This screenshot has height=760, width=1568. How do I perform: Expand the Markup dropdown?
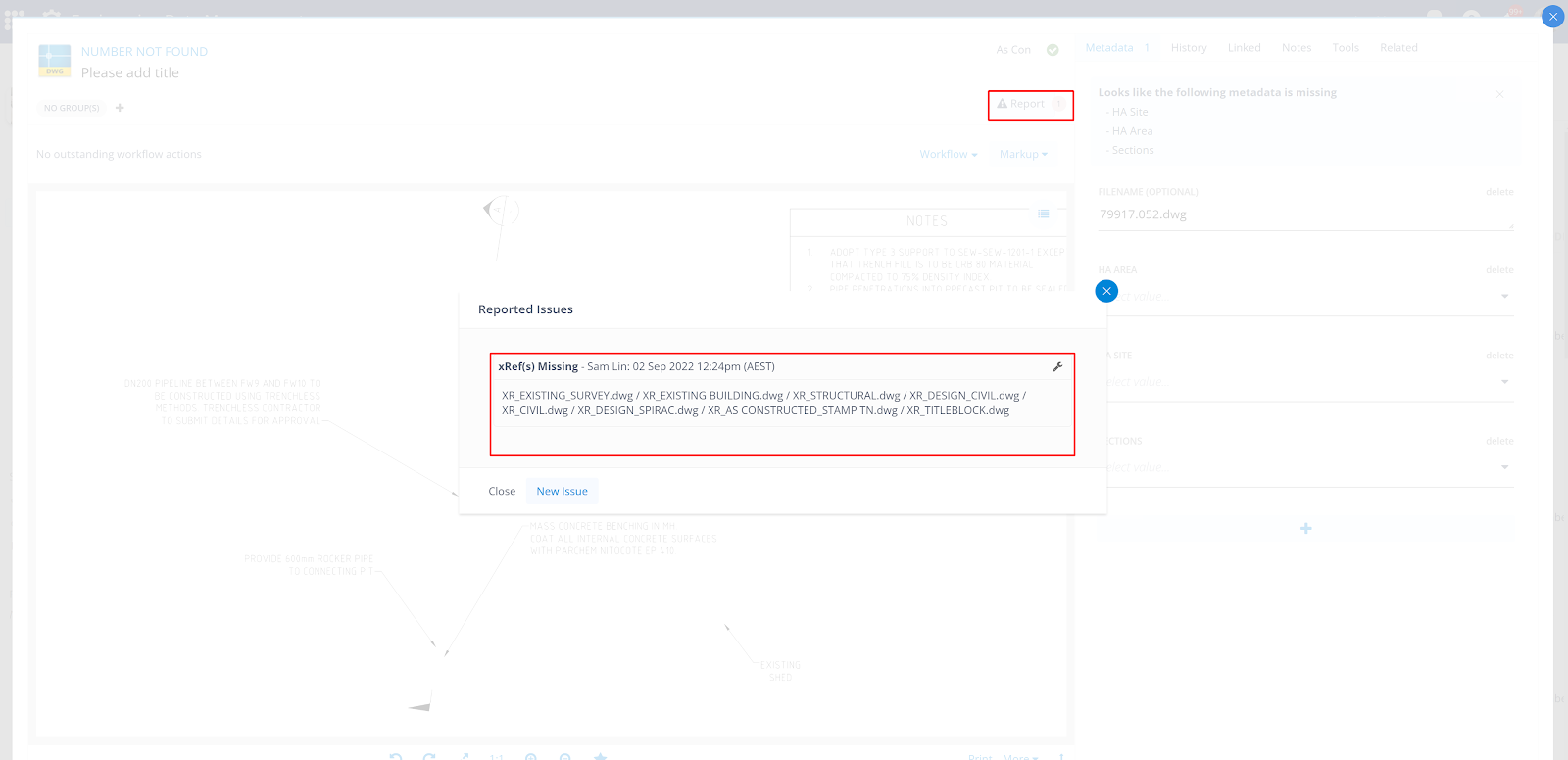point(1023,155)
